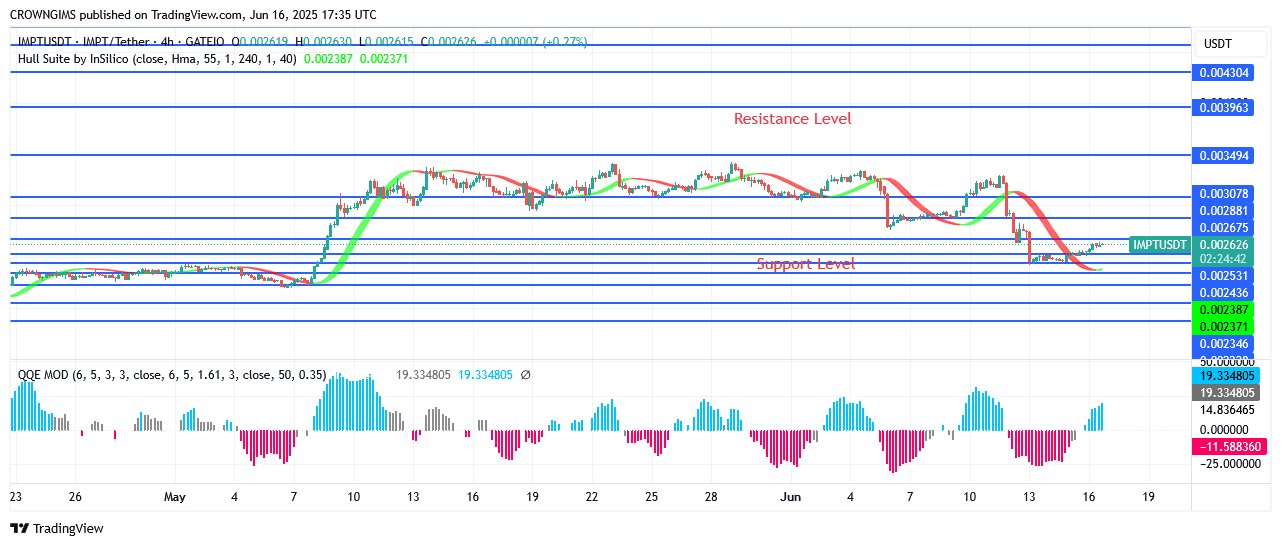Click the 0.002531 price label
This screenshot has width=1281, height=546.
pos(1223,275)
